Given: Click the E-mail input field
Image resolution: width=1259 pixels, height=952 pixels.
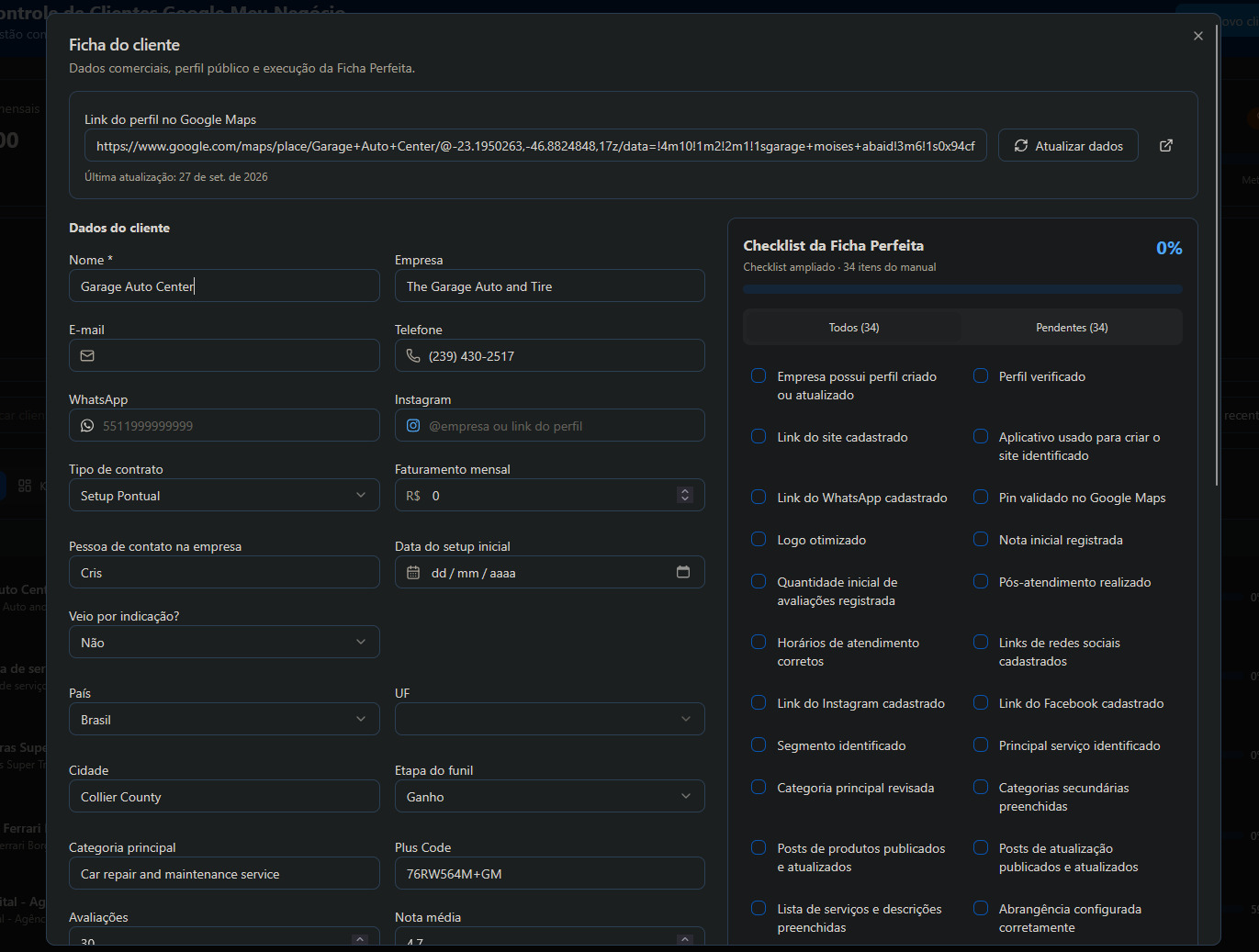Looking at the screenshot, I should click(x=224, y=355).
